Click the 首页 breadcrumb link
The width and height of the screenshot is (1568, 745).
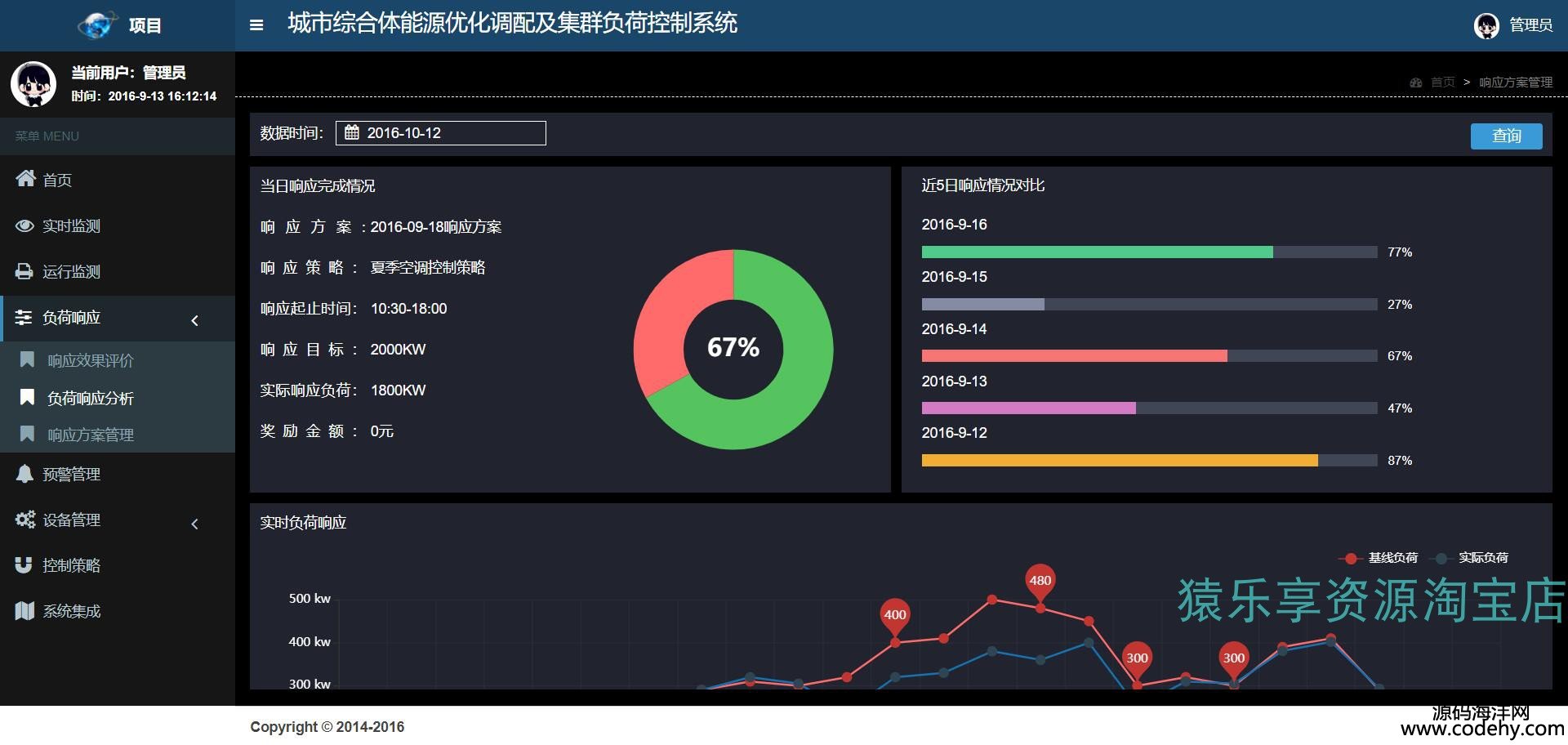(x=1443, y=83)
